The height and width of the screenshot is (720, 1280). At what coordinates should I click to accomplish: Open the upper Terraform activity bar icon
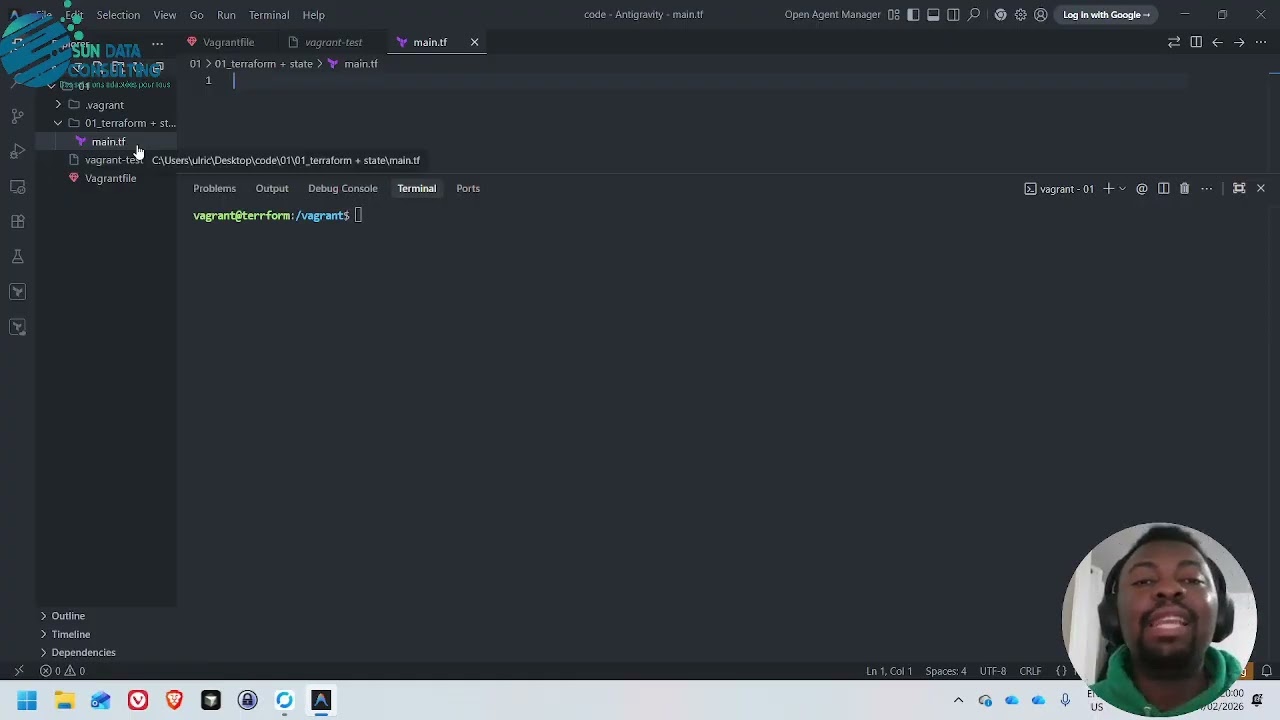pyautogui.click(x=17, y=292)
